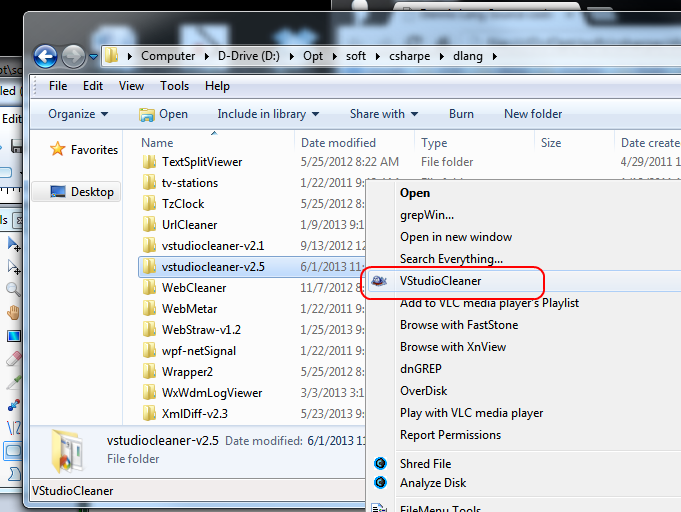Select Computer in the breadcrumb path

[x=168, y=56]
